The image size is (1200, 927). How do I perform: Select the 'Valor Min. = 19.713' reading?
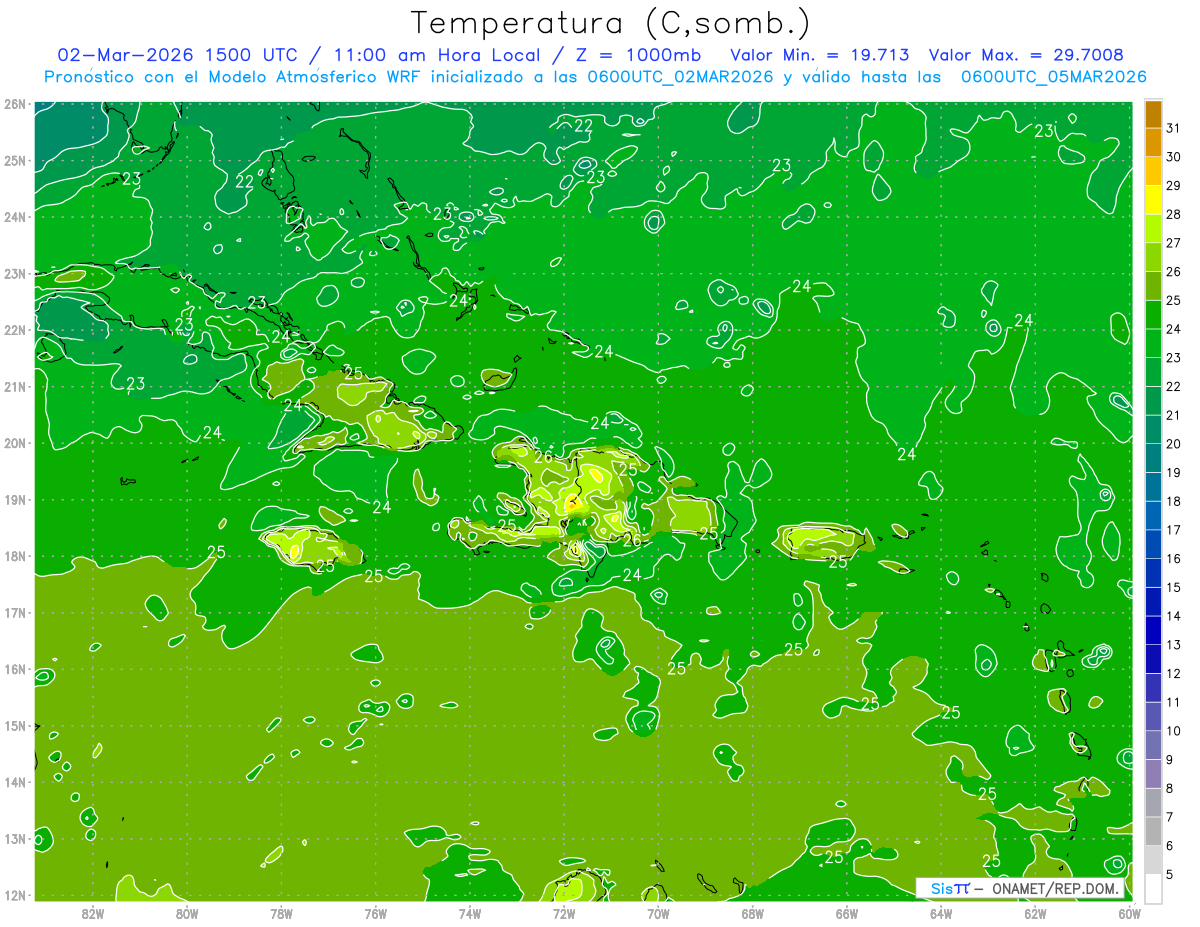tap(822, 55)
